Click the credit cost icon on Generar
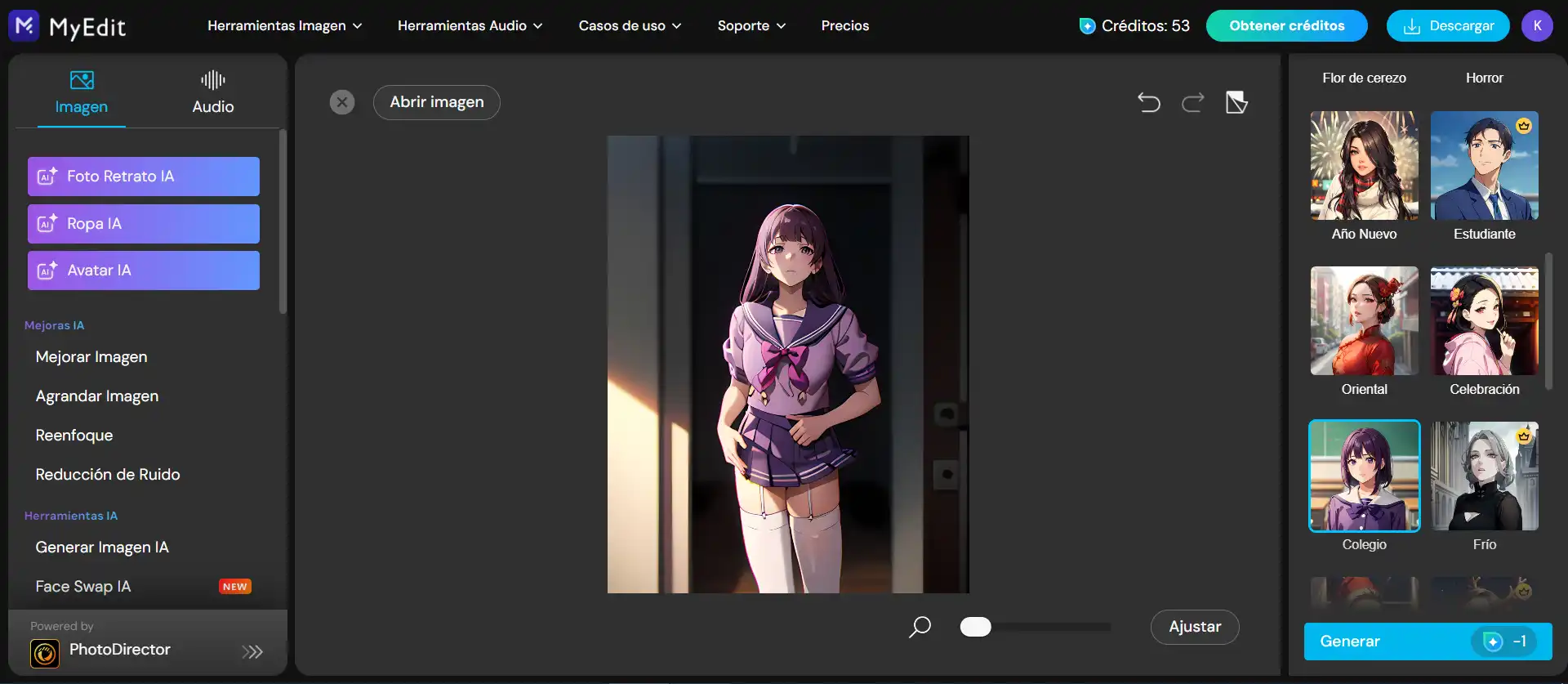Viewport: 1568px width, 684px height. point(1493,642)
